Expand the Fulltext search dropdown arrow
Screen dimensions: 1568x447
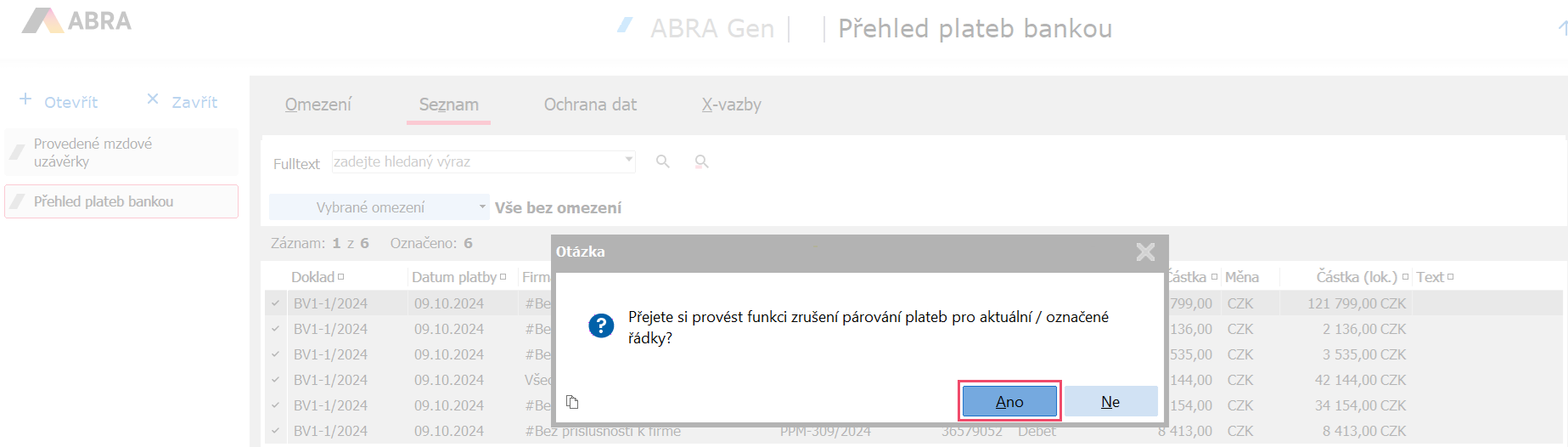click(628, 160)
